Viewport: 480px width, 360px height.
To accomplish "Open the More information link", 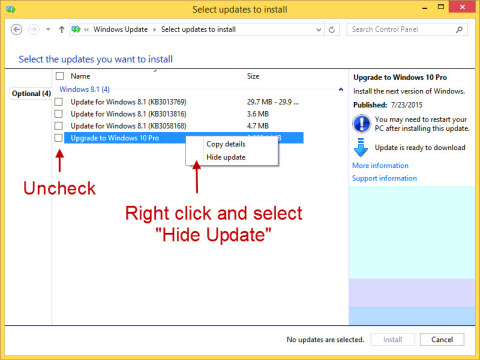I will (x=380, y=165).
